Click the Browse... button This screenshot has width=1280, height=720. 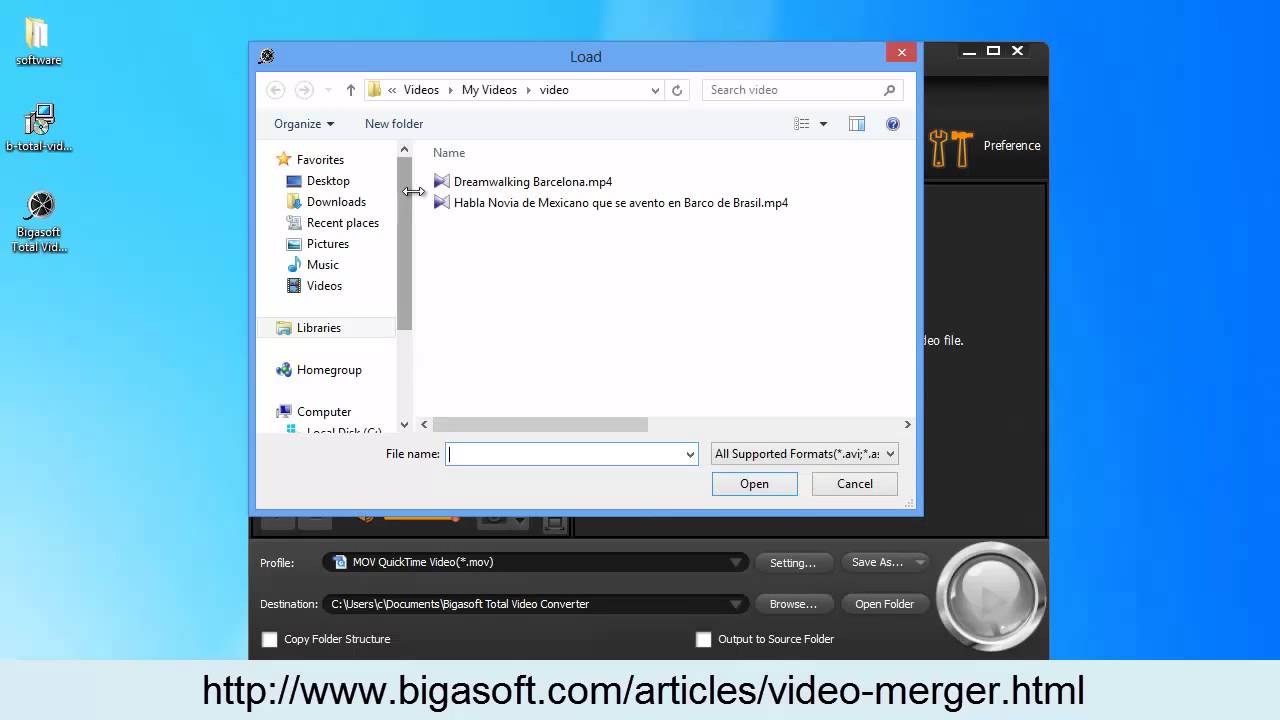click(793, 604)
